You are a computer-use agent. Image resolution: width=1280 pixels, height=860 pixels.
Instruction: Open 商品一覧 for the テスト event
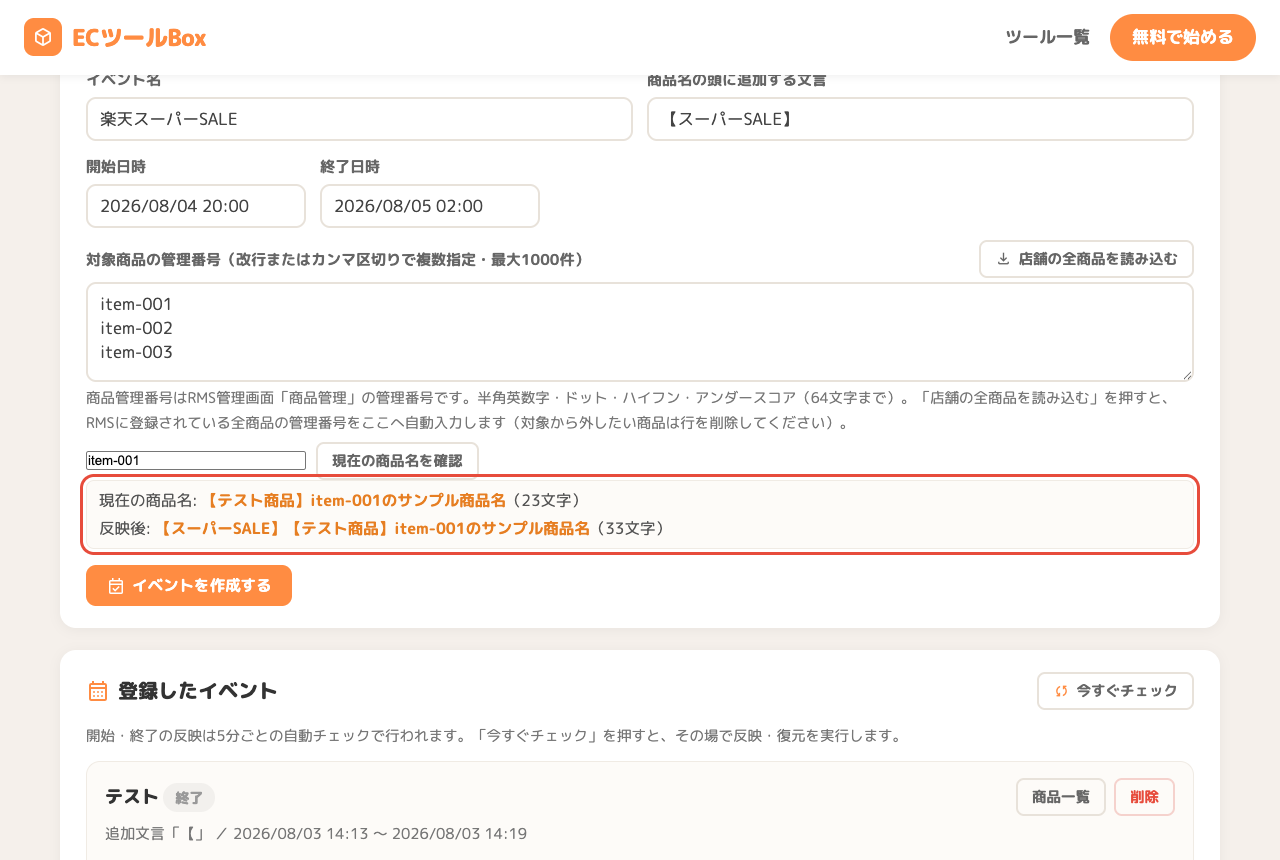[1061, 797]
